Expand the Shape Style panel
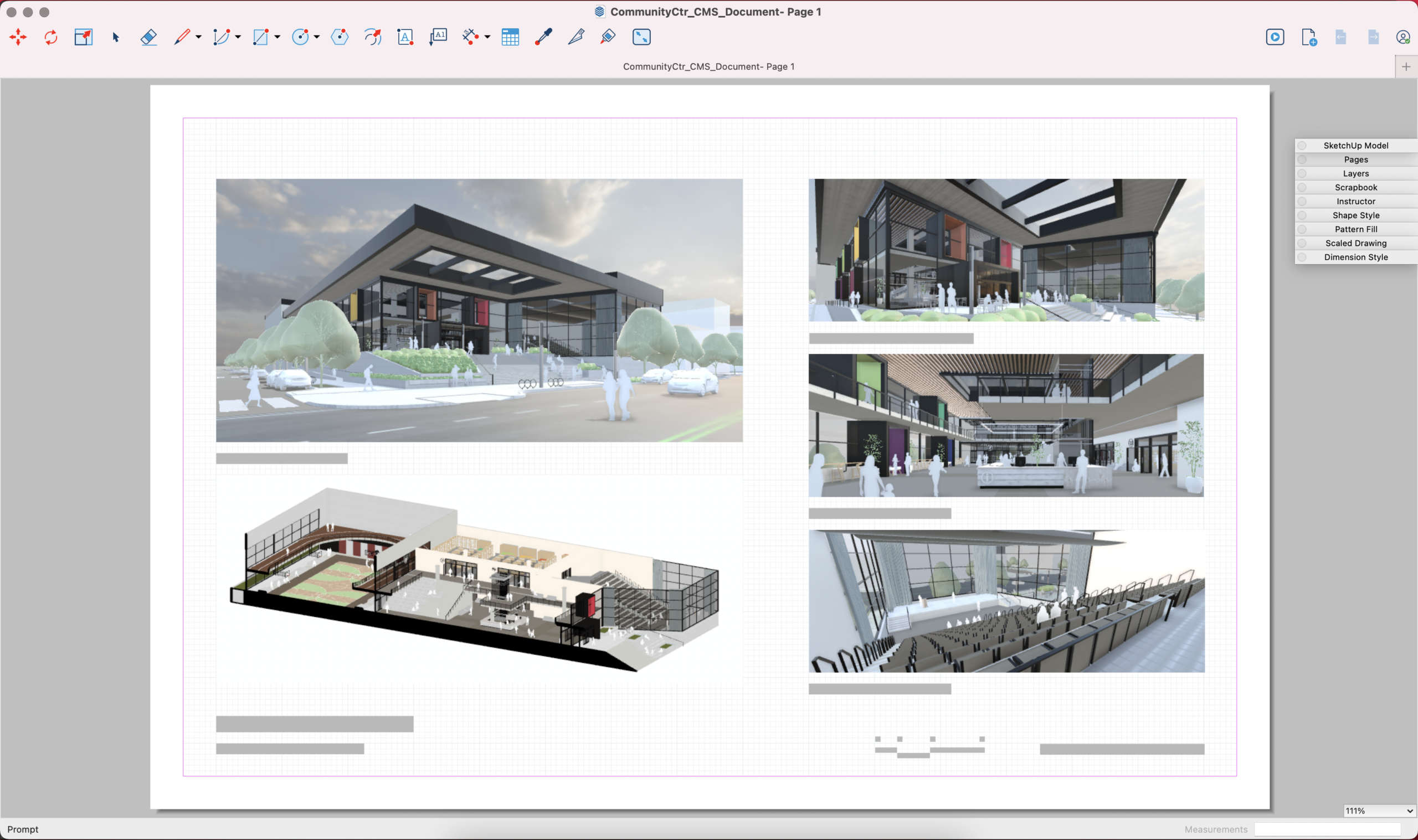The height and width of the screenshot is (840, 1418). click(x=1356, y=215)
